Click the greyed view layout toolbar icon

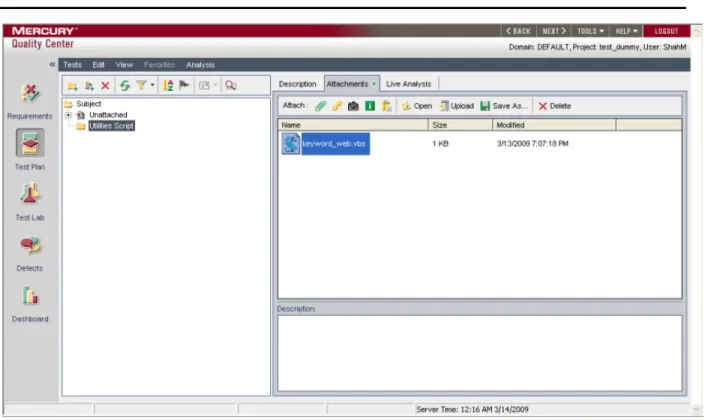(x=204, y=85)
